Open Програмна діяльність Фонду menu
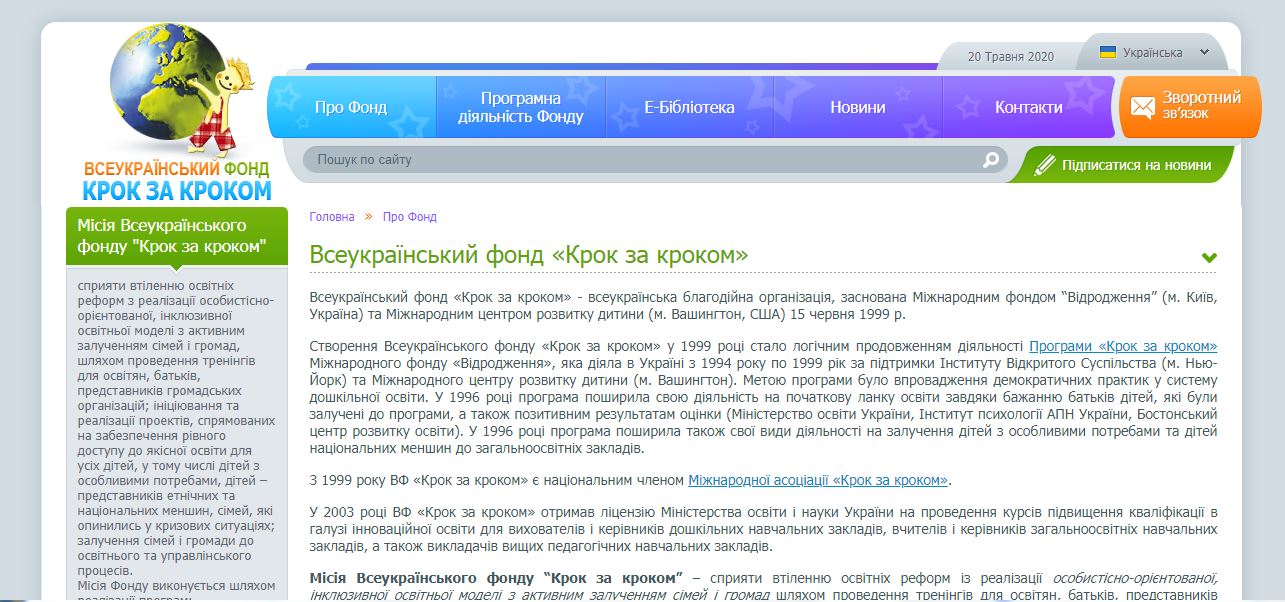This screenshot has height=602, width=1285. [521, 107]
